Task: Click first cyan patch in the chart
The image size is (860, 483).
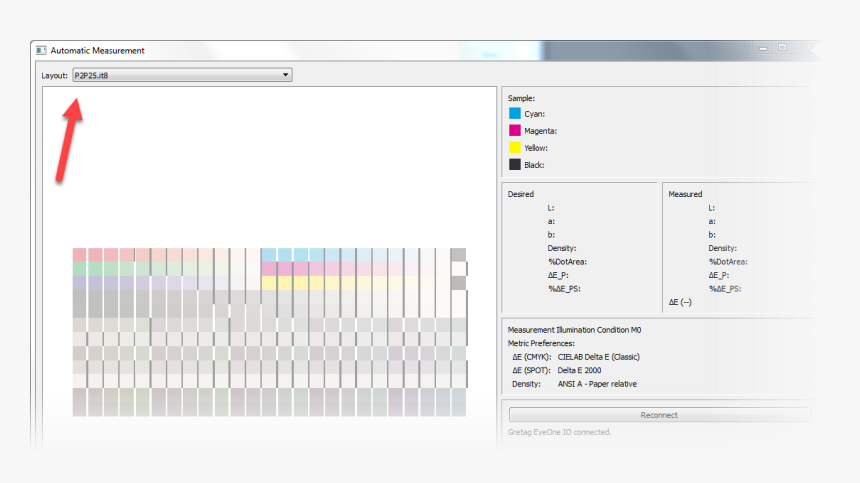Action: [x=269, y=255]
